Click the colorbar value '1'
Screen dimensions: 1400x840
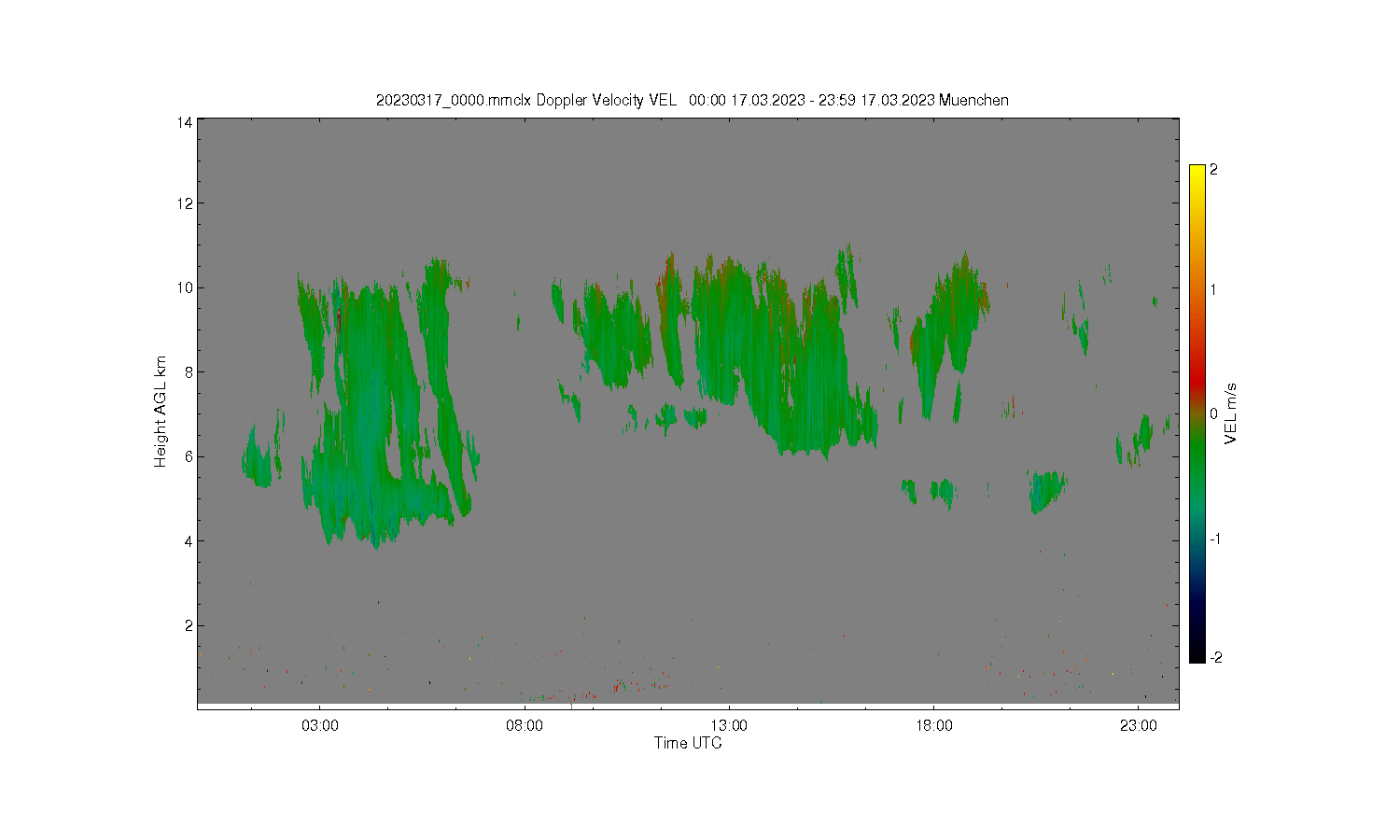click(1213, 289)
